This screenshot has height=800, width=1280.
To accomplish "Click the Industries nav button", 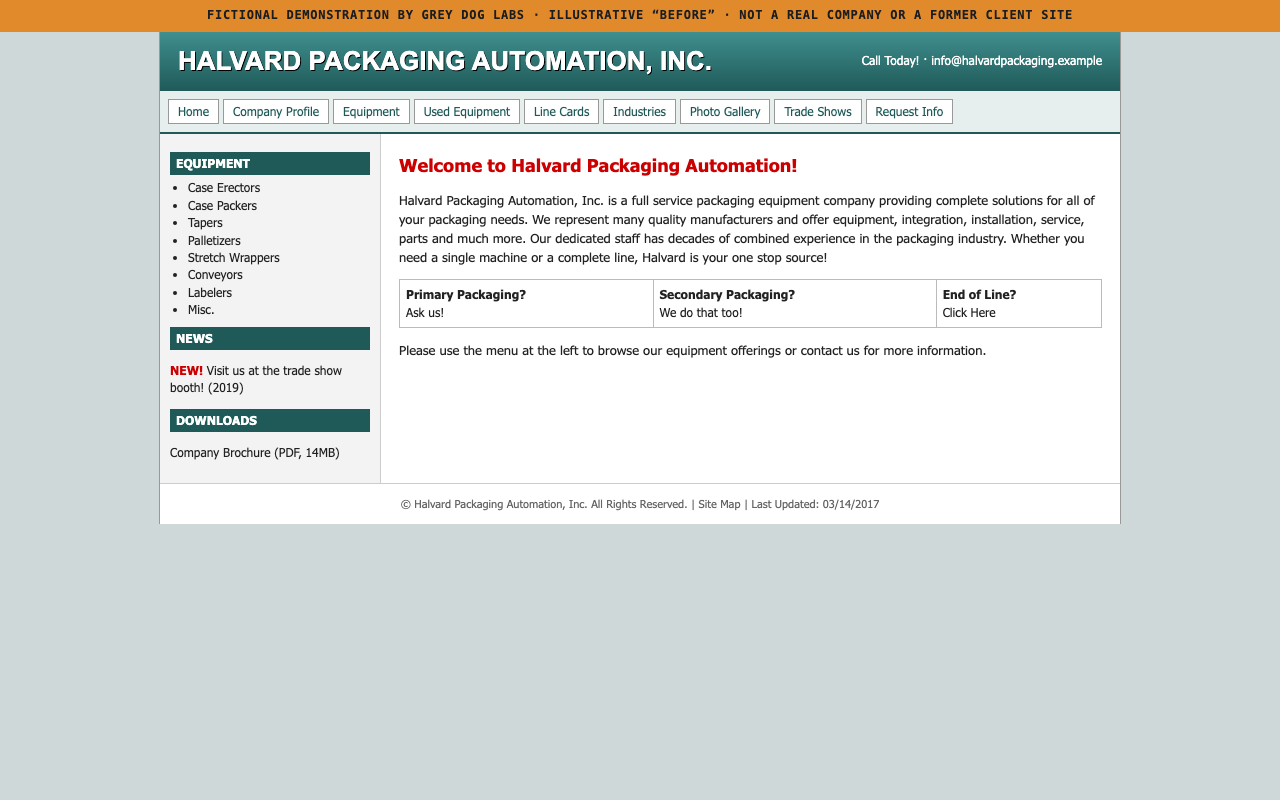I will click(x=639, y=112).
